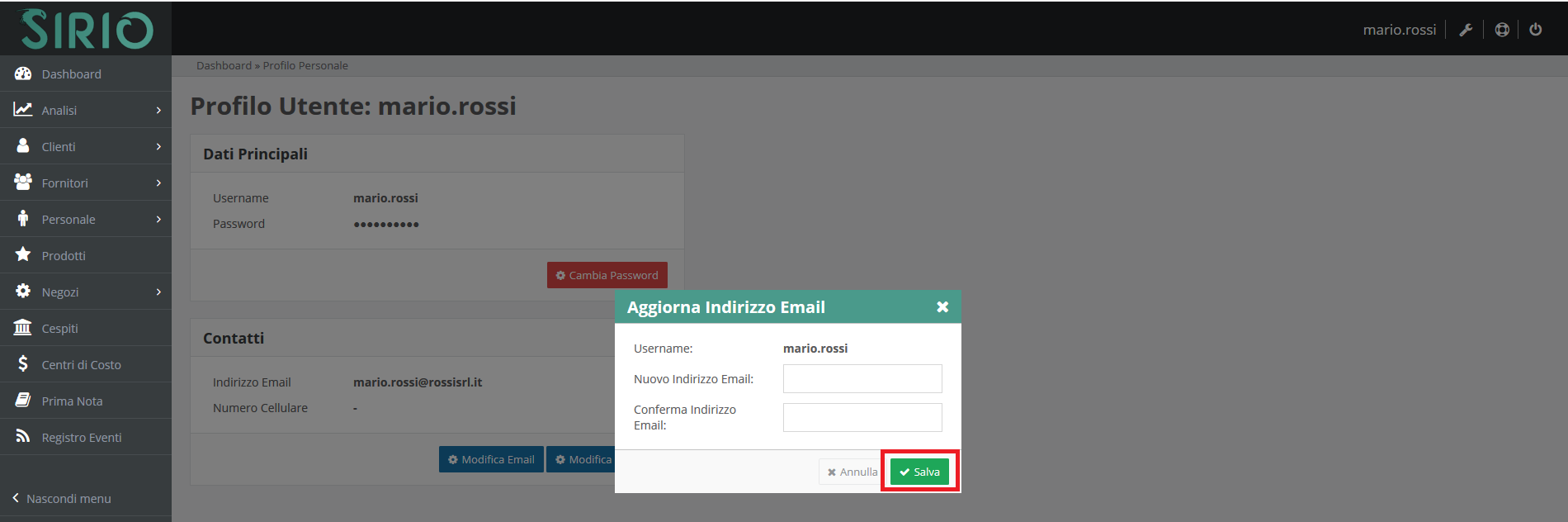1568x522 pixels.
Task: Expand the Negozi submenu arrow
Action: [158, 292]
